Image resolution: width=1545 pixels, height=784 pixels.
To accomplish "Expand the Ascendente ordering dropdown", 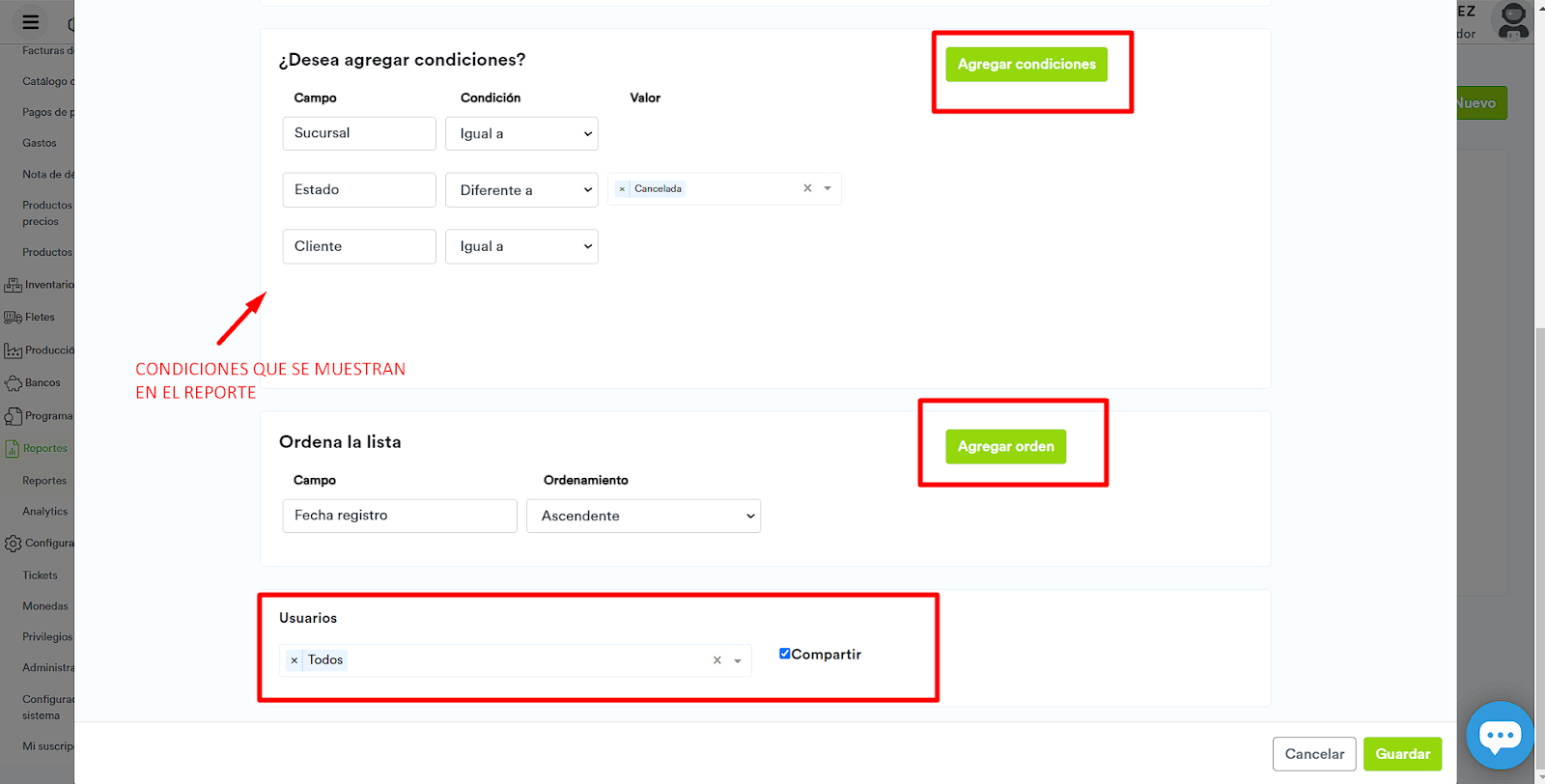I will [643, 517].
